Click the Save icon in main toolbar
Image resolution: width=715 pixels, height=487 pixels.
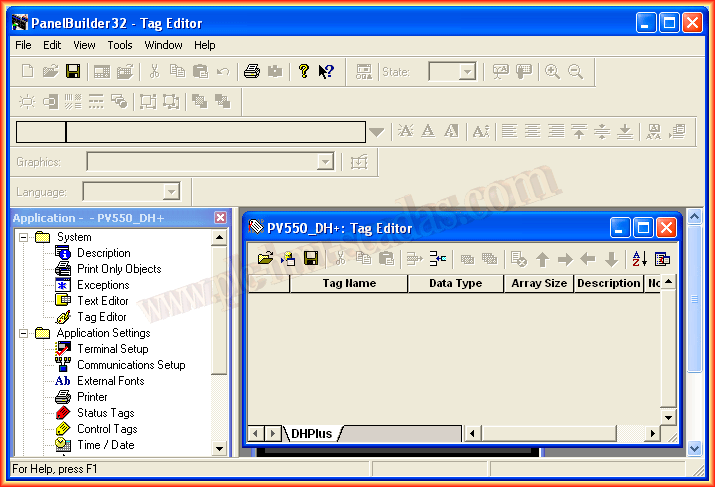73,71
